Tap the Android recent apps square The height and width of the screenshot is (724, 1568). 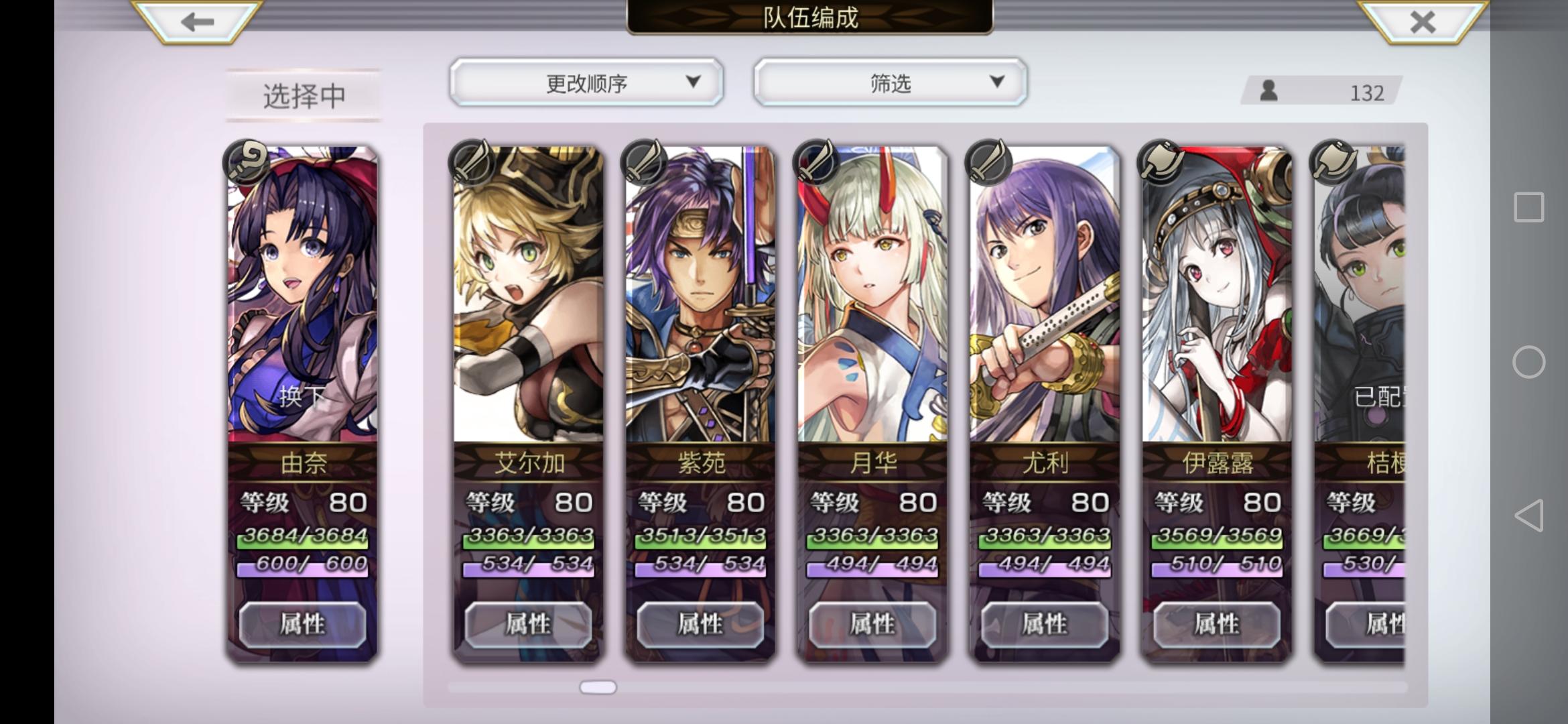click(x=1528, y=207)
